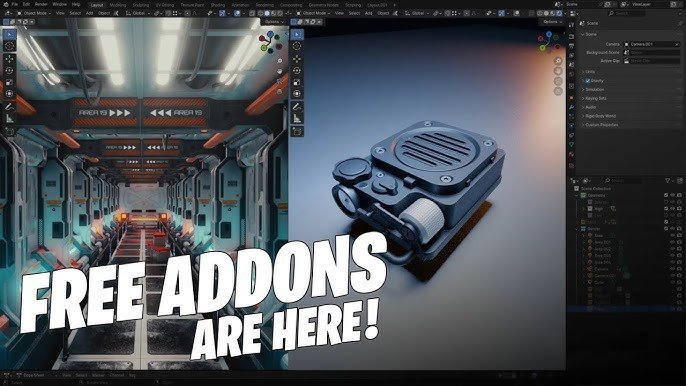Viewport: 686px width, 386px height.
Task: Toggle camera view gizmo in right viewport
Action: [558, 81]
